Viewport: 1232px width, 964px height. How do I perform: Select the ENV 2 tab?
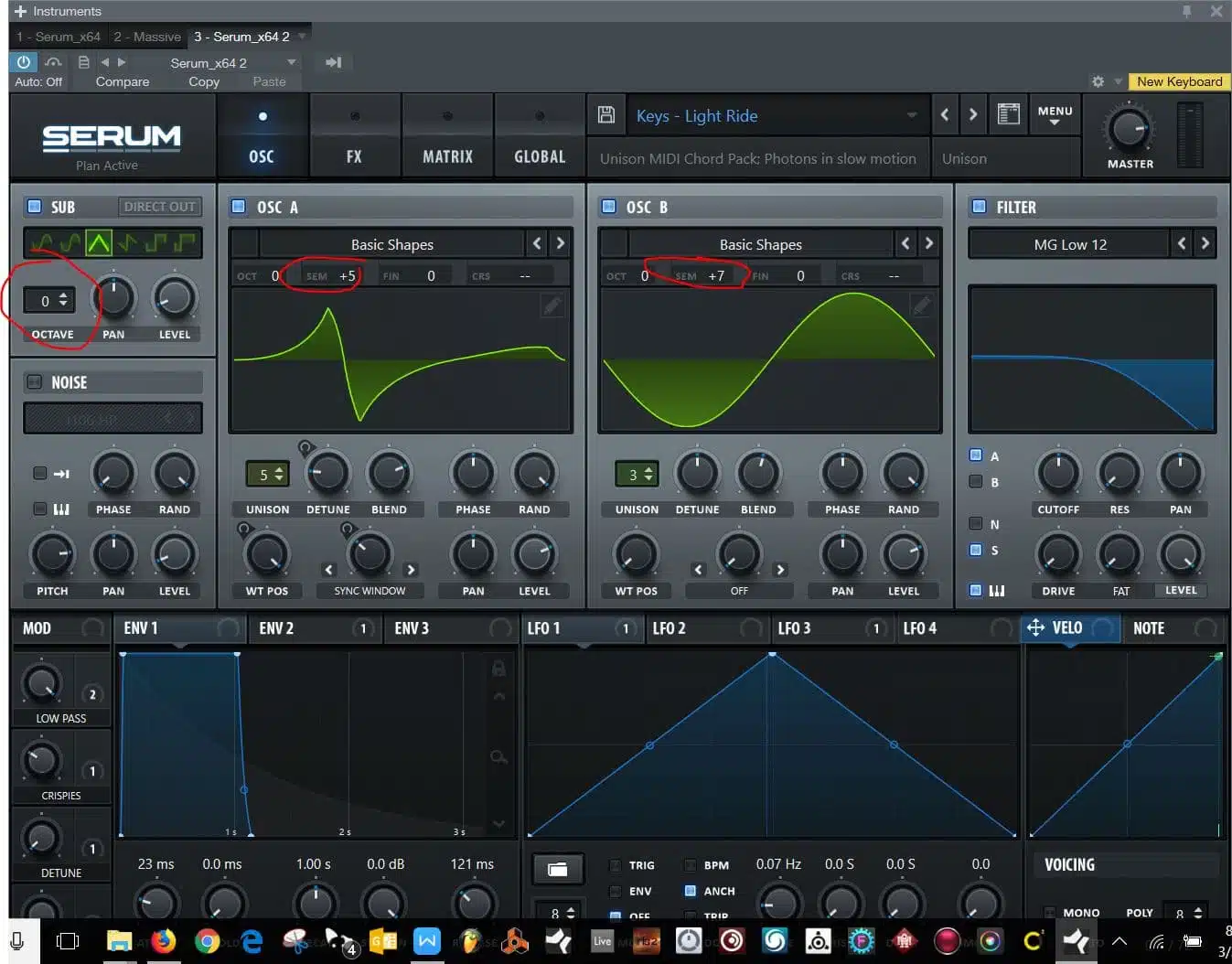click(x=314, y=628)
